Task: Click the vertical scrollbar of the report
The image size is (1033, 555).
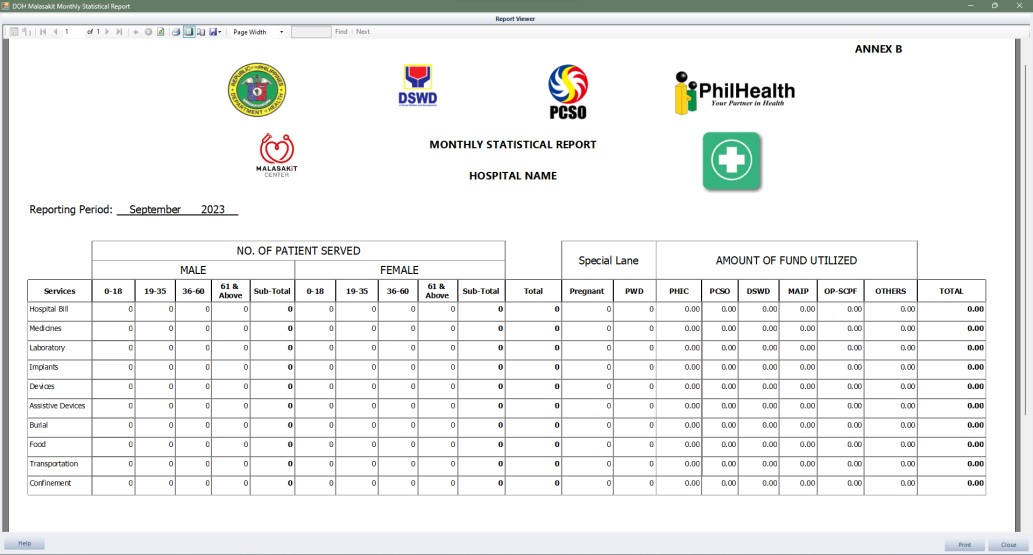Action: 1026,250
